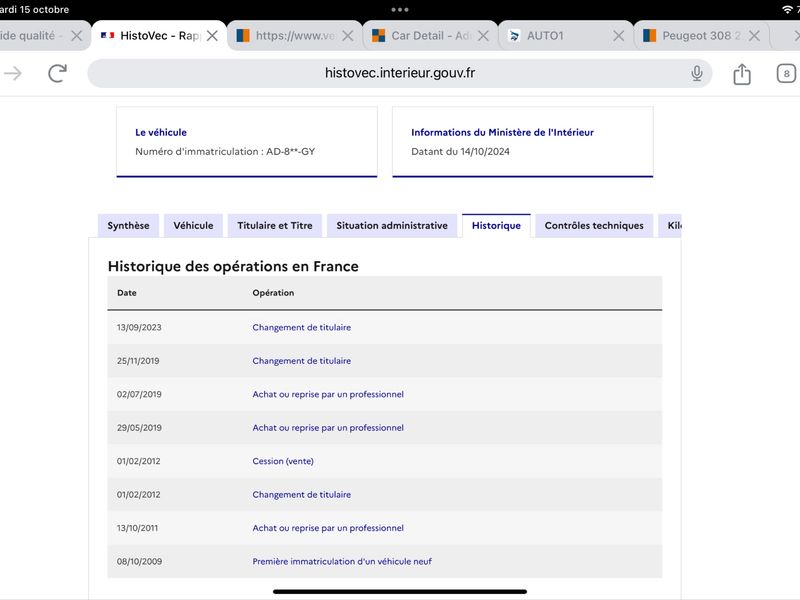Open the Contrôles techniques tab
The image size is (800, 600).
[594, 226]
